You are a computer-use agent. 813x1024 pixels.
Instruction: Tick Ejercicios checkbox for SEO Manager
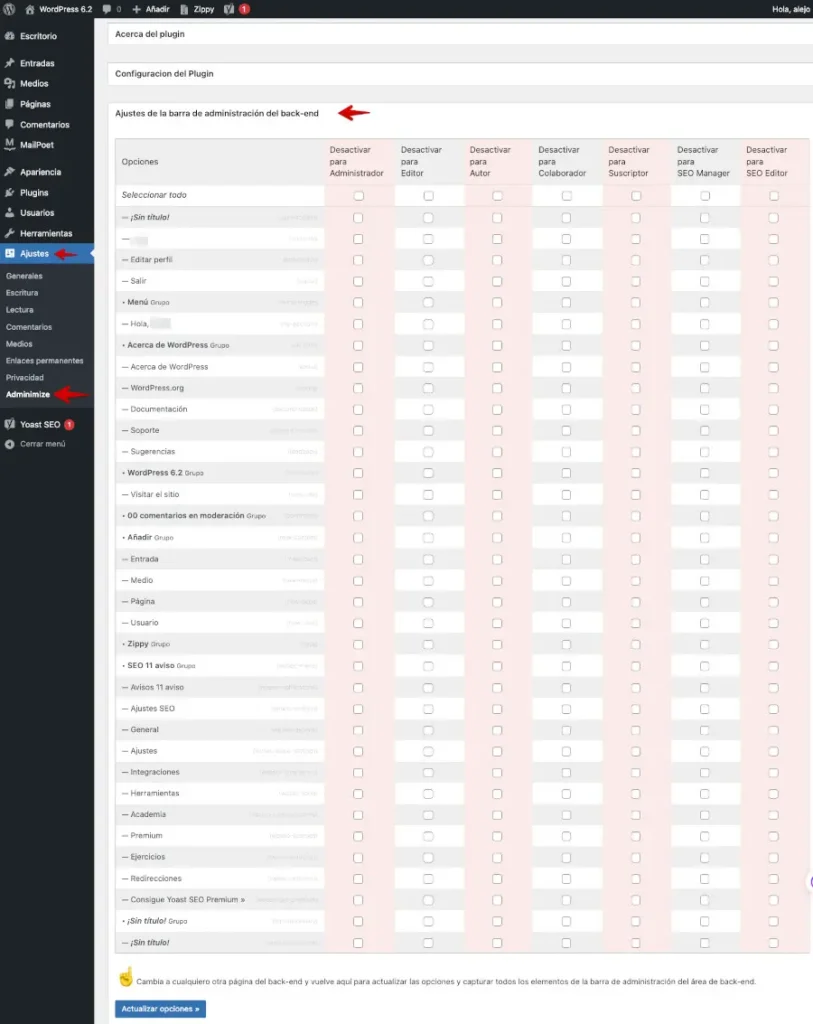pyautogui.click(x=705, y=857)
